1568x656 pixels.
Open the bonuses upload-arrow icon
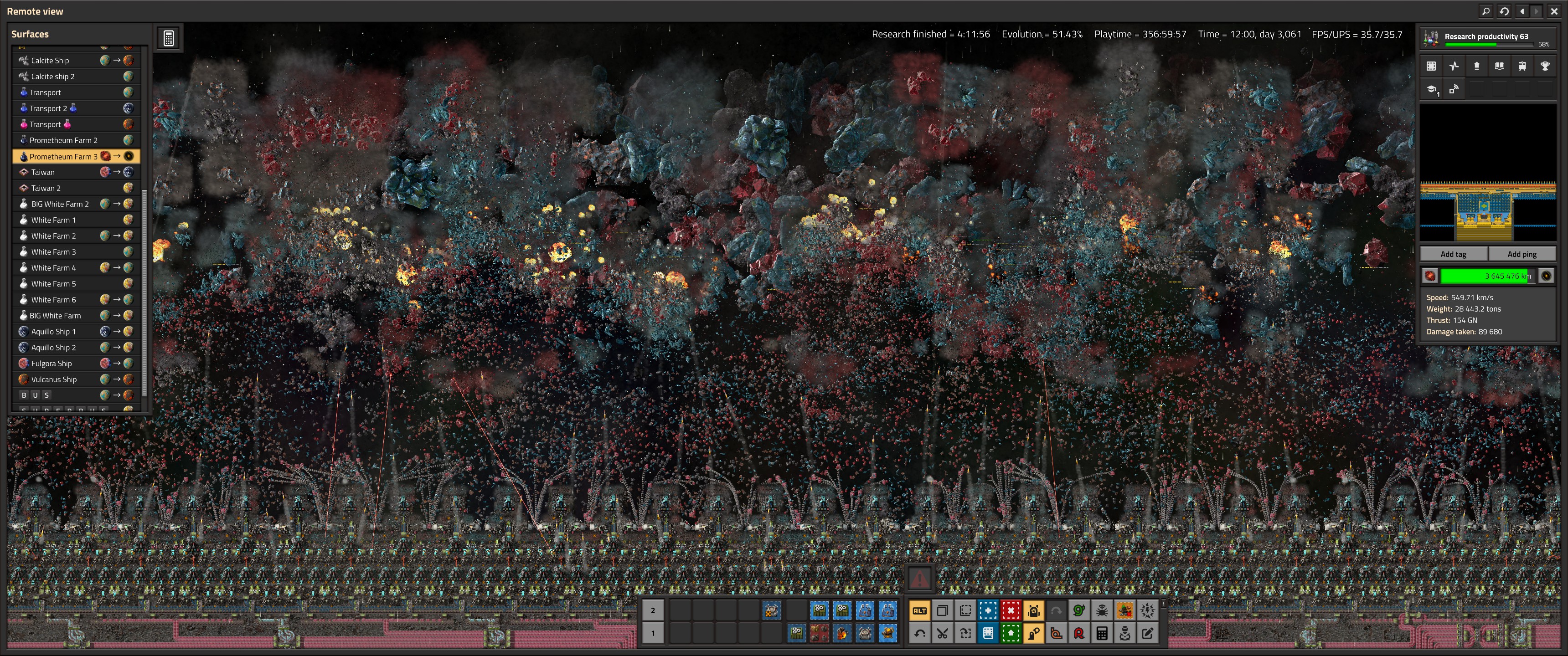(1477, 66)
